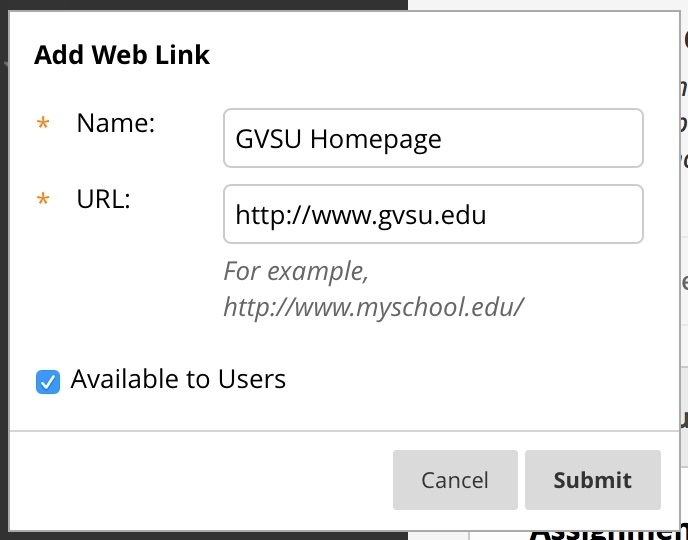Click the 'Add Web Link' dialog heading

click(122, 55)
